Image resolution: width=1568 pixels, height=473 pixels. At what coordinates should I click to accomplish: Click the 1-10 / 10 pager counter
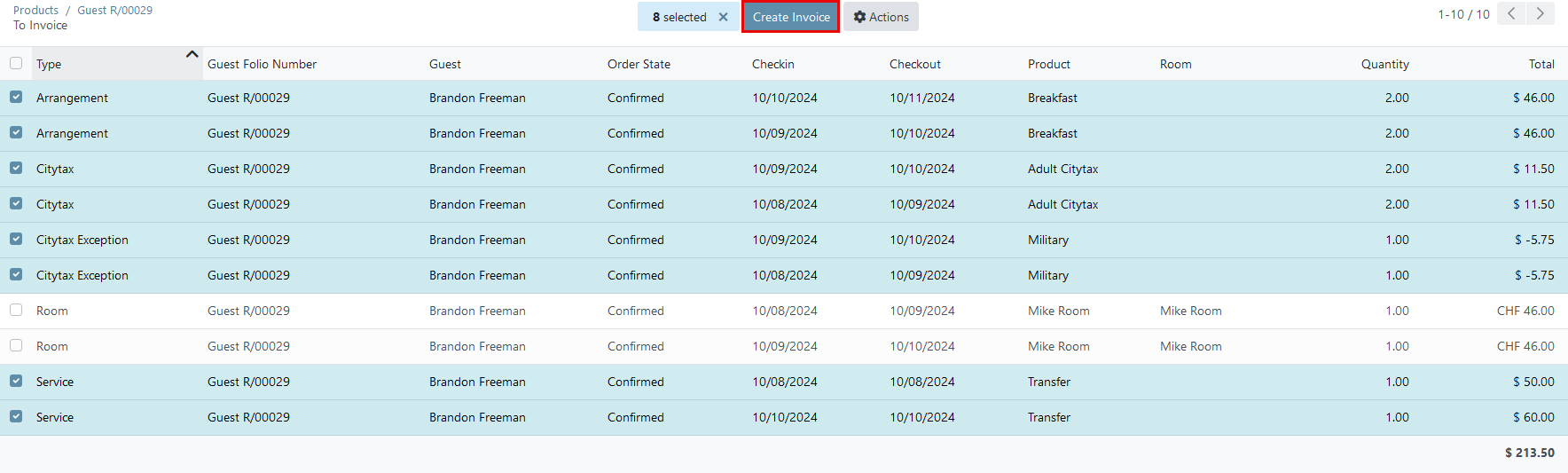click(1463, 14)
